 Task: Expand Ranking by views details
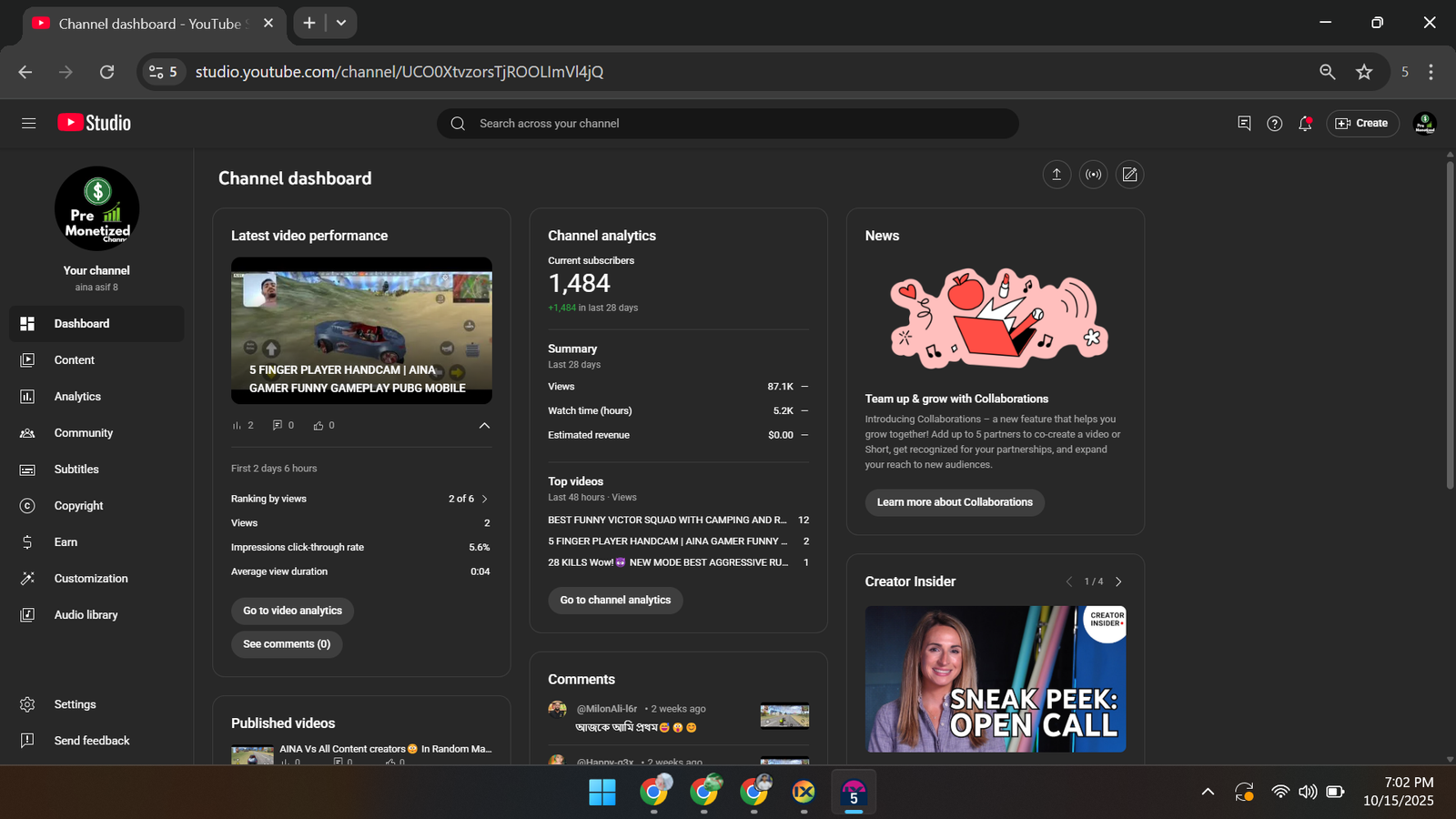tap(484, 499)
